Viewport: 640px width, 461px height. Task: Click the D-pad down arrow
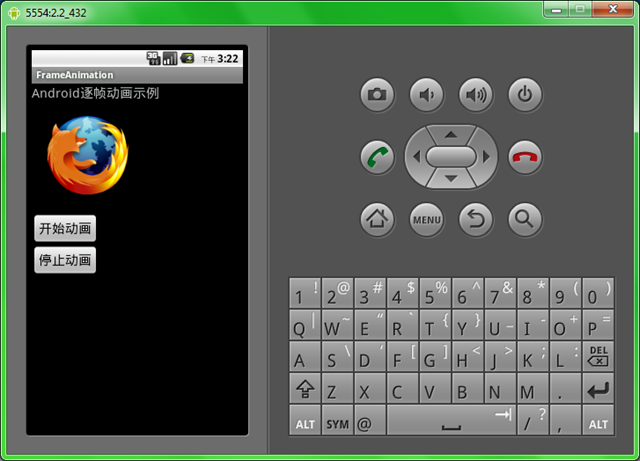[x=451, y=178]
